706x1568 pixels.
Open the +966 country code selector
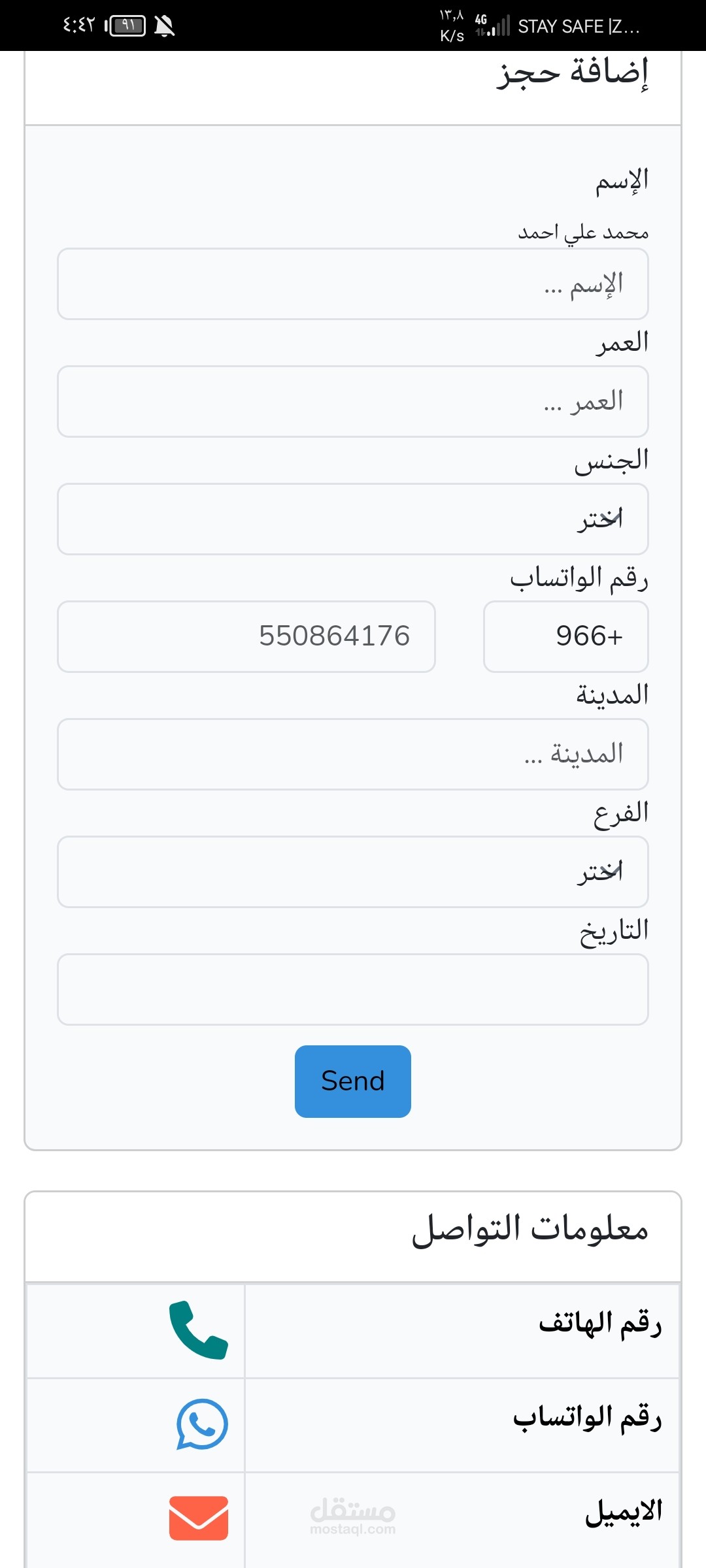pyautogui.click(x=566, y=636)
